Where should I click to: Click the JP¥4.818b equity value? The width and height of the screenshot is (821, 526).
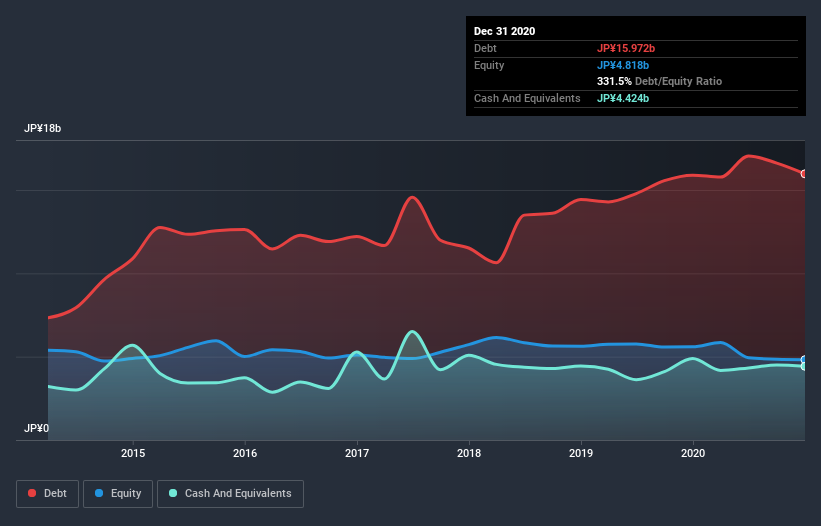point(623,65)
